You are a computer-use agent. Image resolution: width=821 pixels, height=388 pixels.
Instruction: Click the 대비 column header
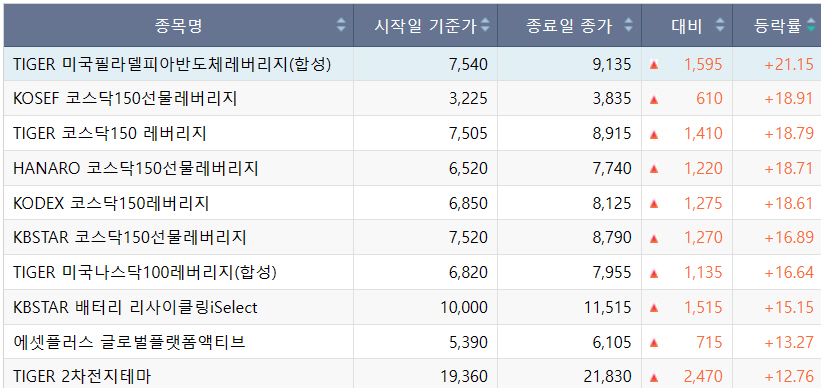(687, 25)
